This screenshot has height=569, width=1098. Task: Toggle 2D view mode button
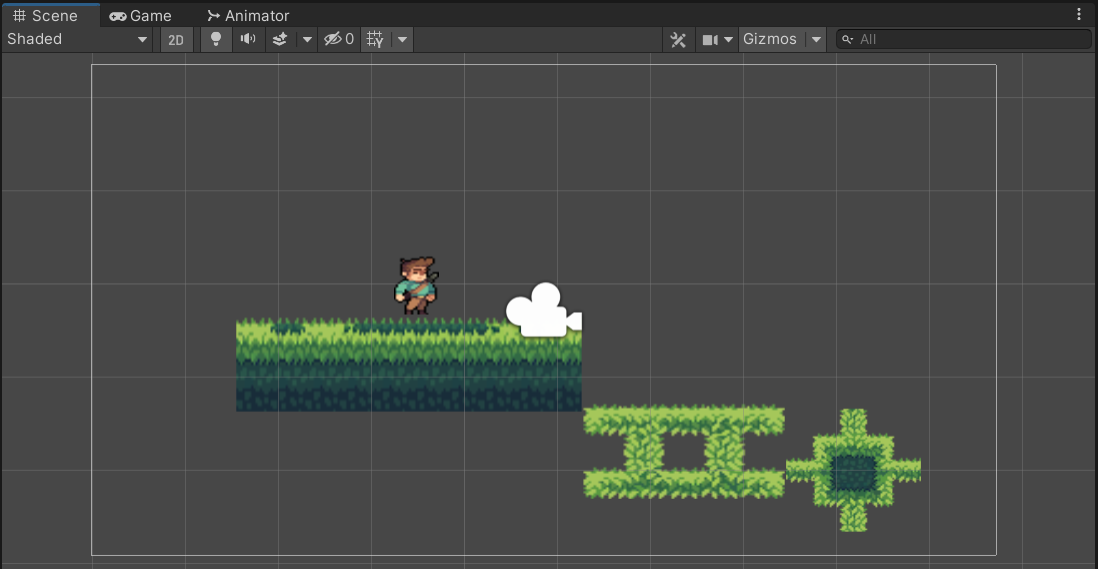(176, 40)
